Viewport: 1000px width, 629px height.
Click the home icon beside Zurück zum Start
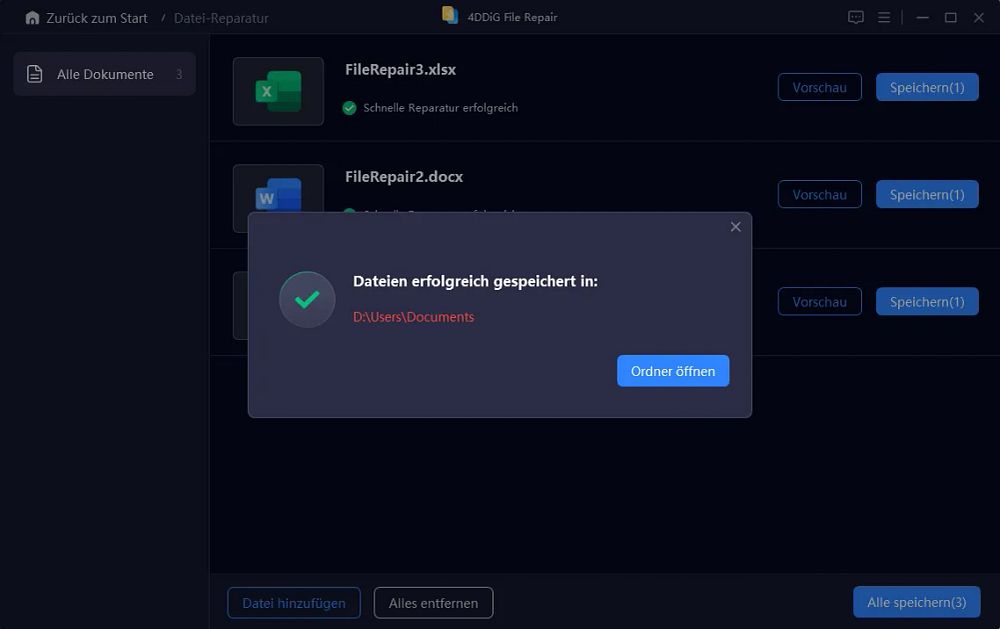click(32, 18)
